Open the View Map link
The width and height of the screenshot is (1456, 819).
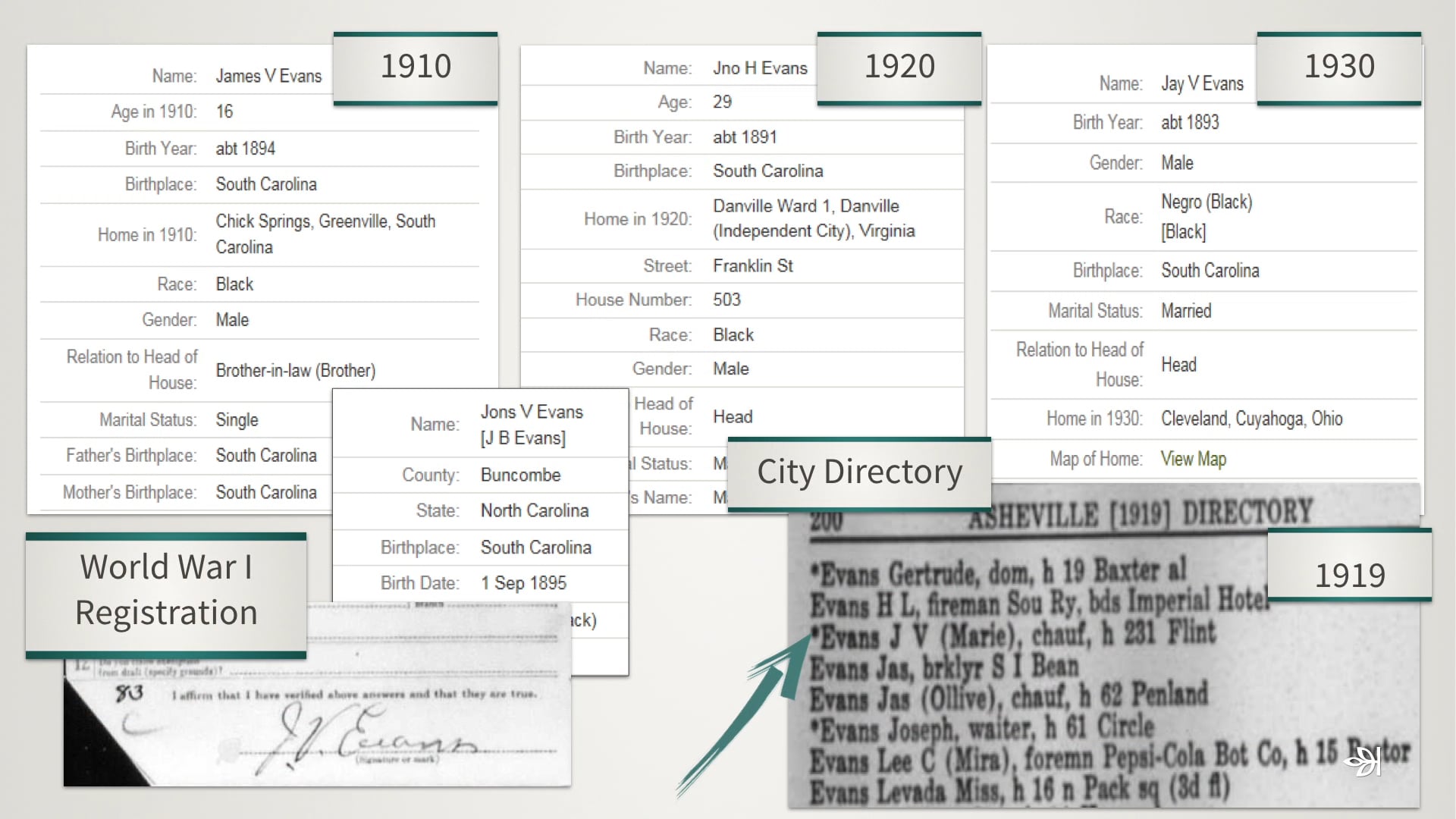pyautogui.click(x=1193, y=459)
